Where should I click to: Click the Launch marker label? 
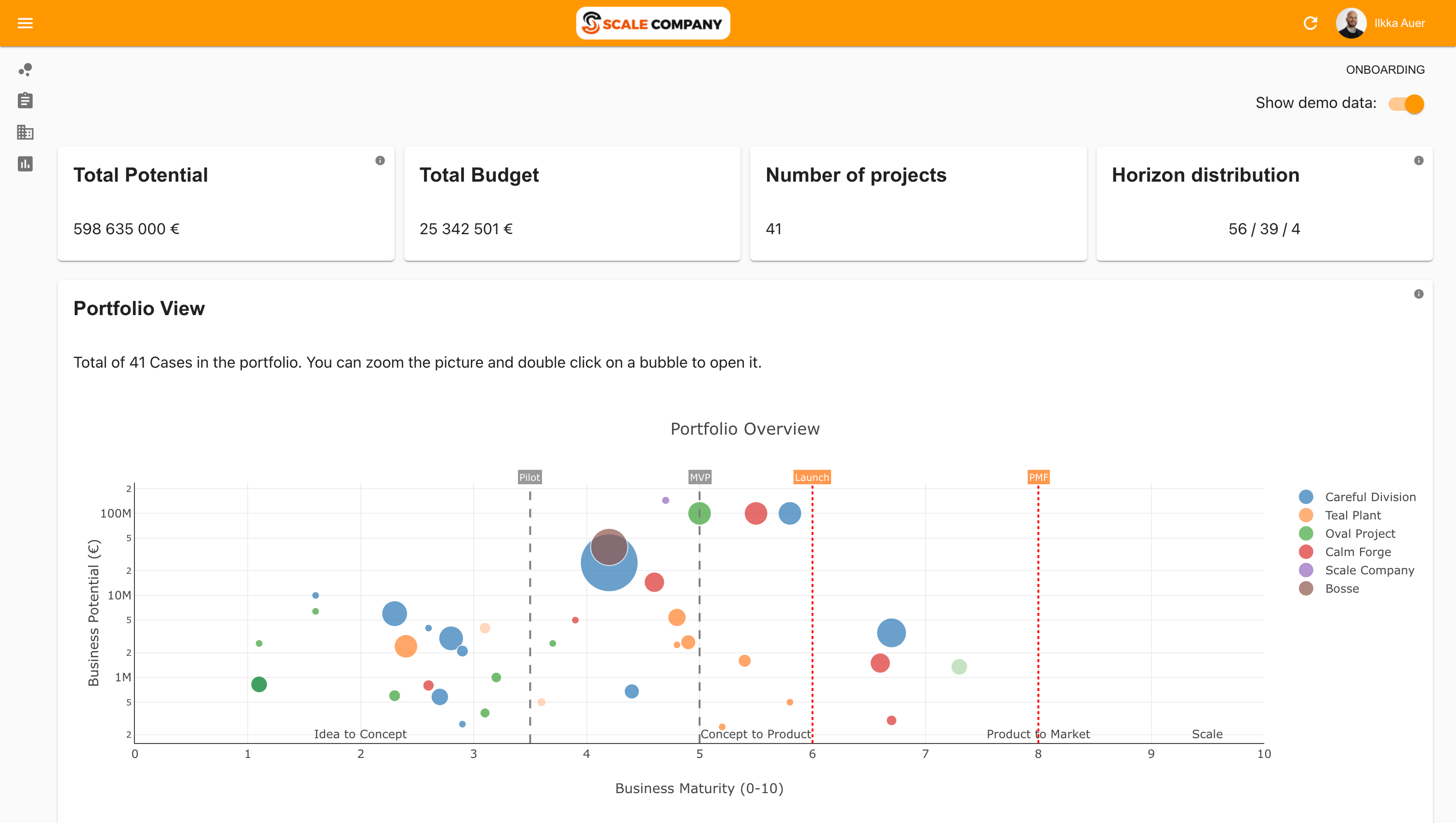pos(812,477)
